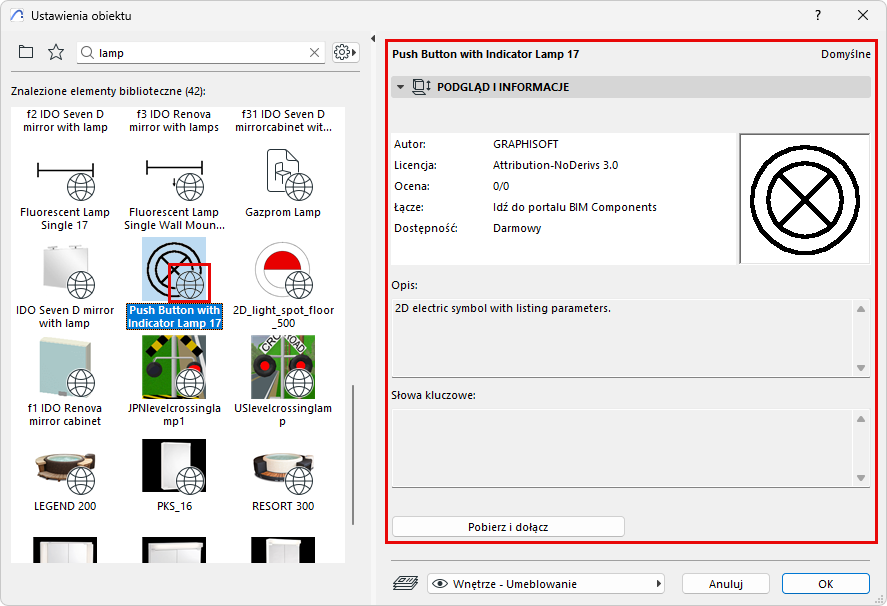
Task: Open help with the question mark
Action: tap(818, 15)
